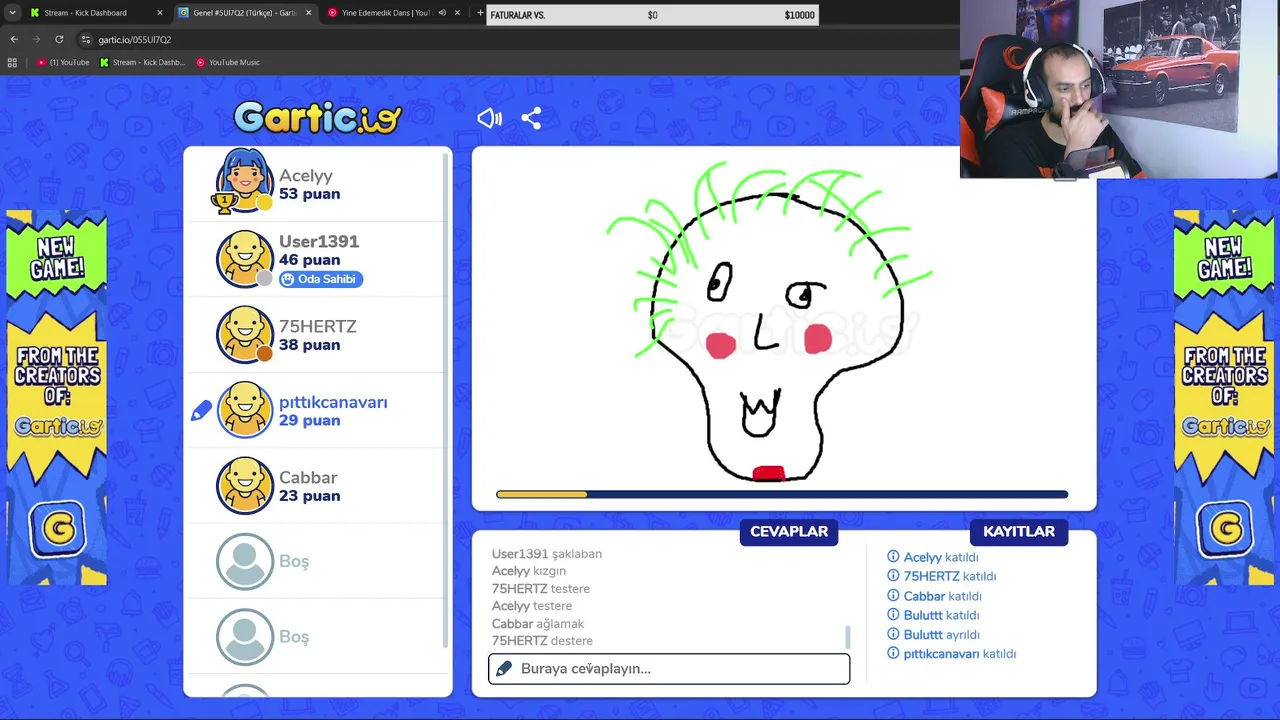This screenshot has width=1280, height=720.
Task: Click the info icon next to 'Acelyy katıldı'
Action: (x=893, y=557)
